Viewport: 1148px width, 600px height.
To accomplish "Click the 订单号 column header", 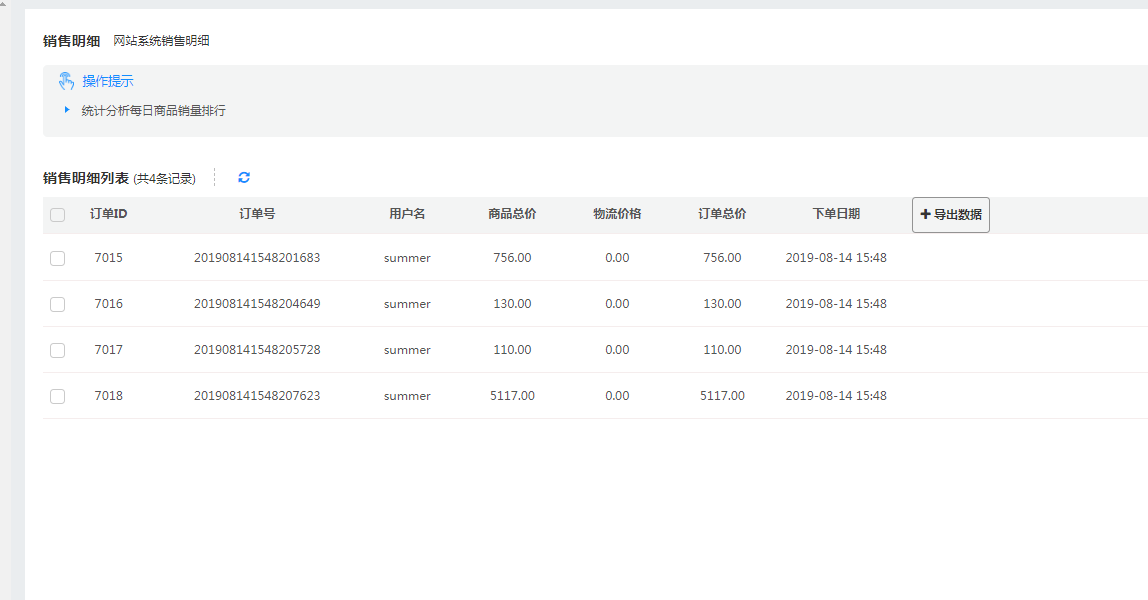I will (257, 214).
